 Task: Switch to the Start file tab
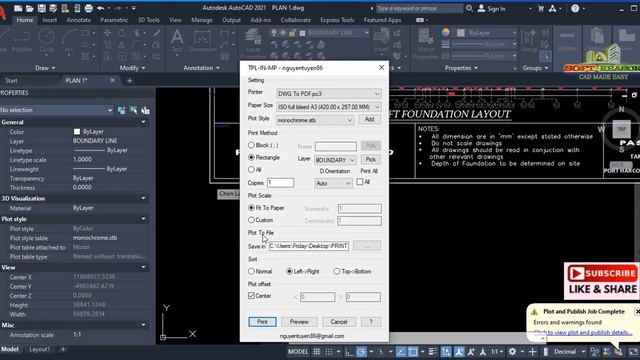11,80
